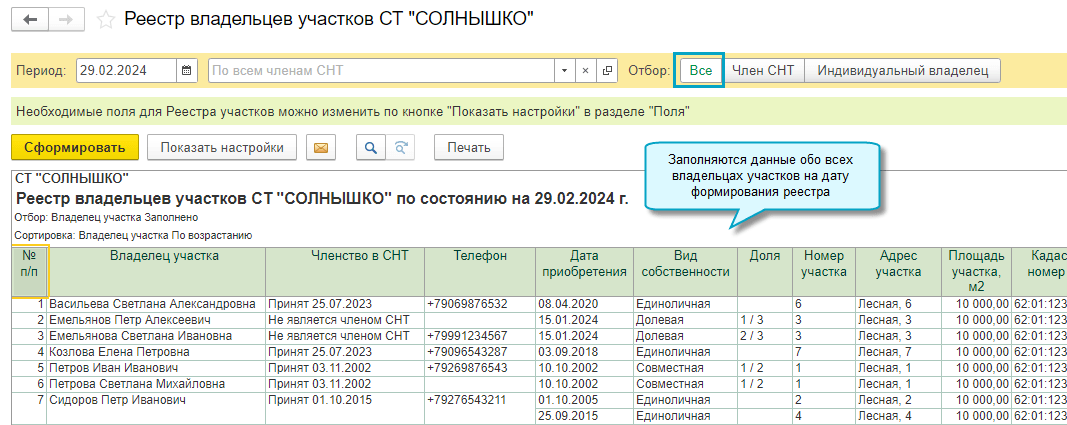This screenshot has width=1067, height=425.
Task: Click the acquisition date 01.10.2005
Action: [585, 400]
